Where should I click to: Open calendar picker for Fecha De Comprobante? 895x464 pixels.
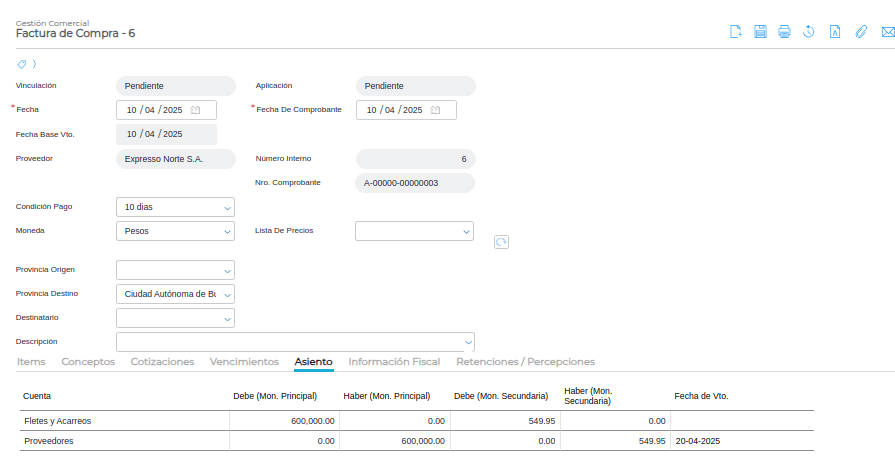[x=436, y=110]
